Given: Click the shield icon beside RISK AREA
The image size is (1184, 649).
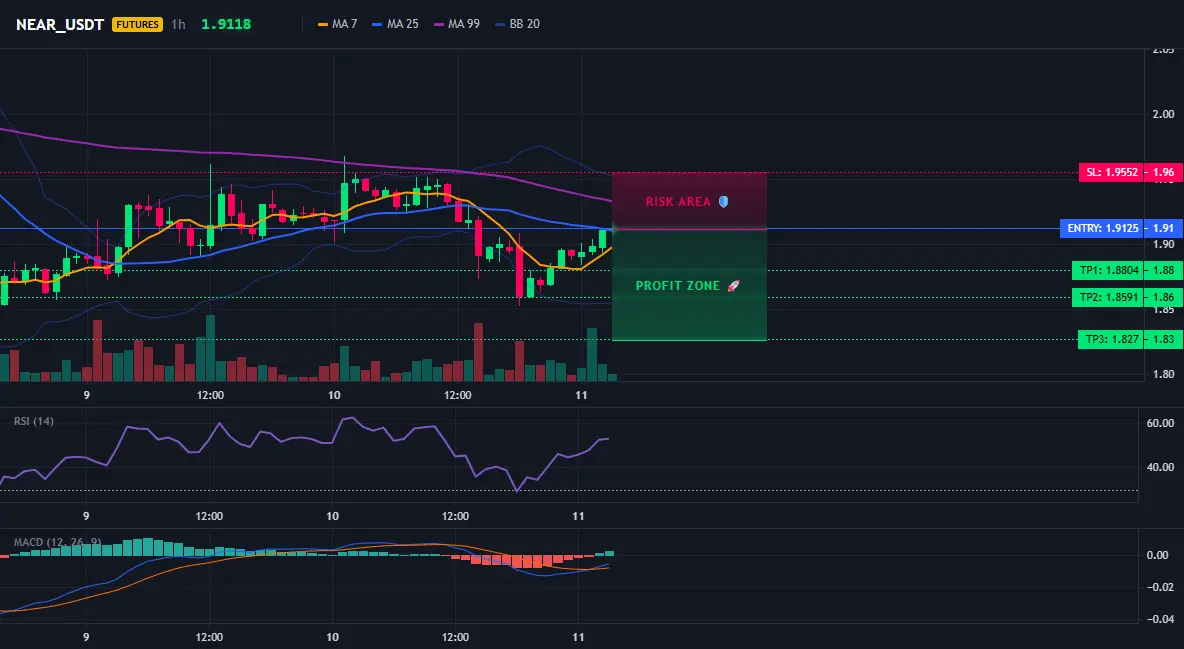Looking at the screenshot, I should 723,202.
